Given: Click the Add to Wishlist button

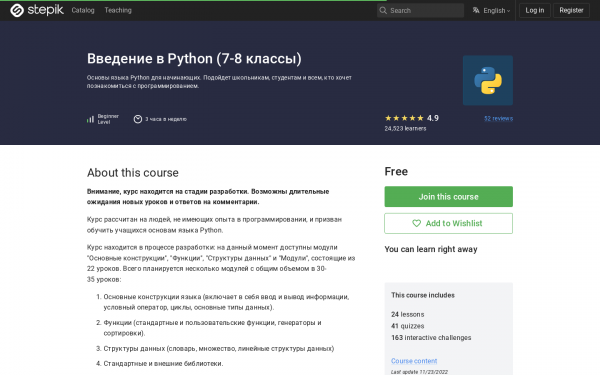Looking at the screenshot, I should click(x=448, y=223).
